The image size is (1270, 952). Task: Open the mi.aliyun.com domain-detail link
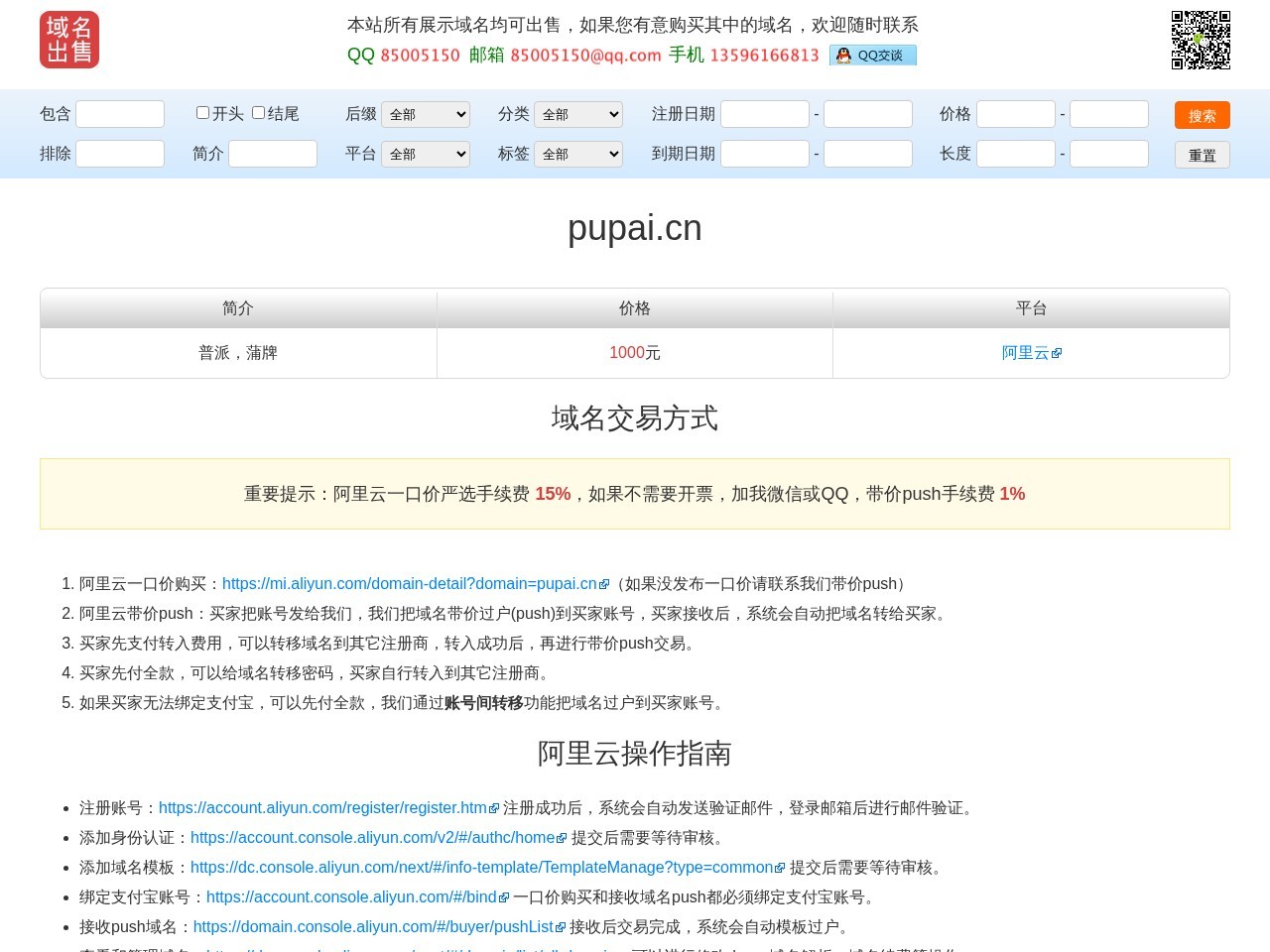click(x=410, y=584)
